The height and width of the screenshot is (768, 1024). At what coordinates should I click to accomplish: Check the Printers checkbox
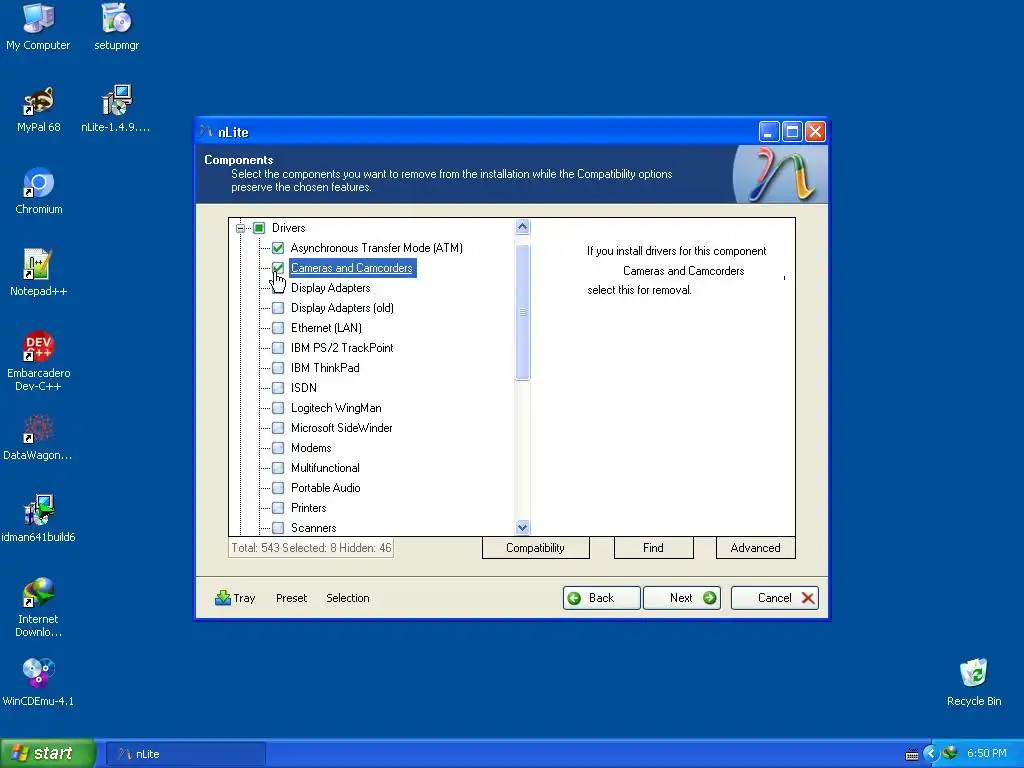coord(278,507)
